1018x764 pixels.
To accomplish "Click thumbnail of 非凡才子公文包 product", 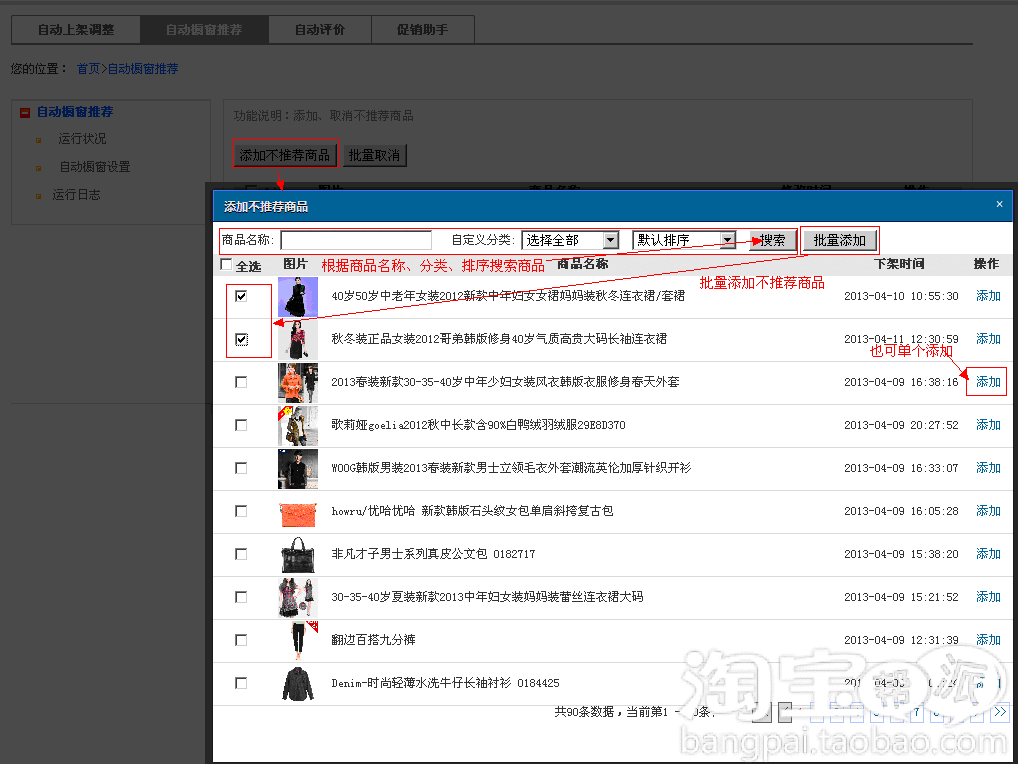I will point(298,554).
